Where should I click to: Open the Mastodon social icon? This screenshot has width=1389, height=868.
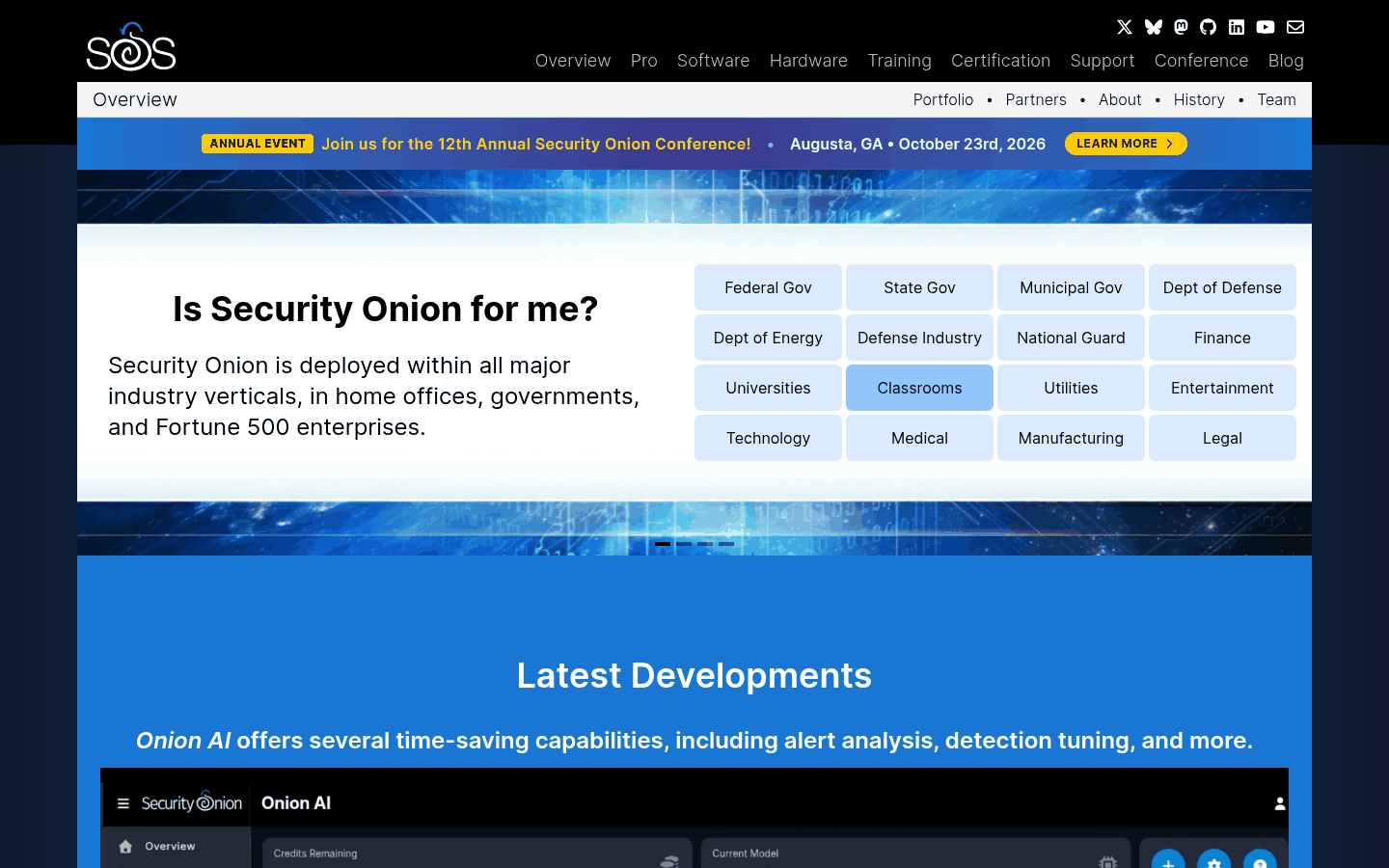[x=1181, y=27]
